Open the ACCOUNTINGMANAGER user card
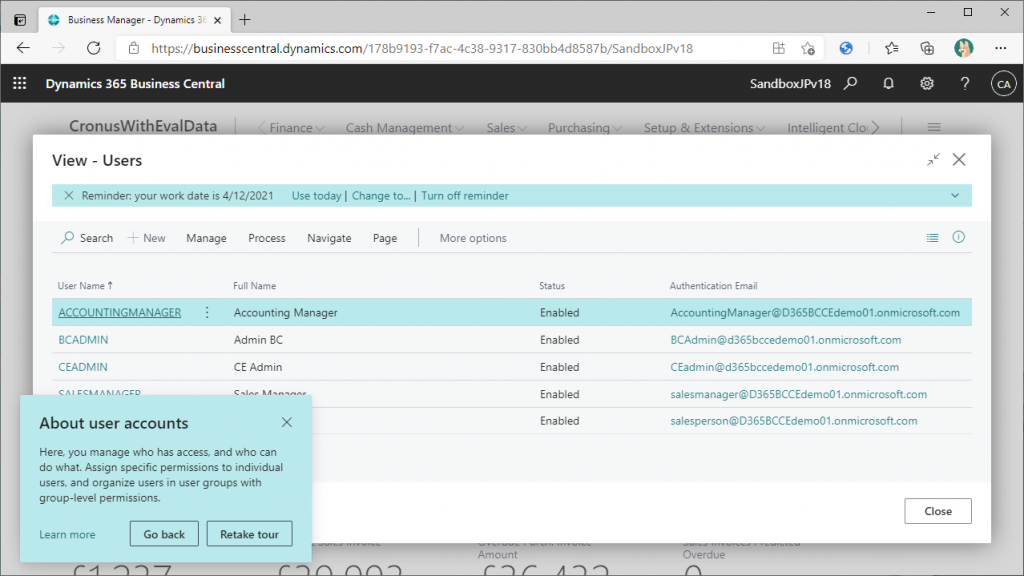The image size is (1024, 576). (x=120, y=312)
